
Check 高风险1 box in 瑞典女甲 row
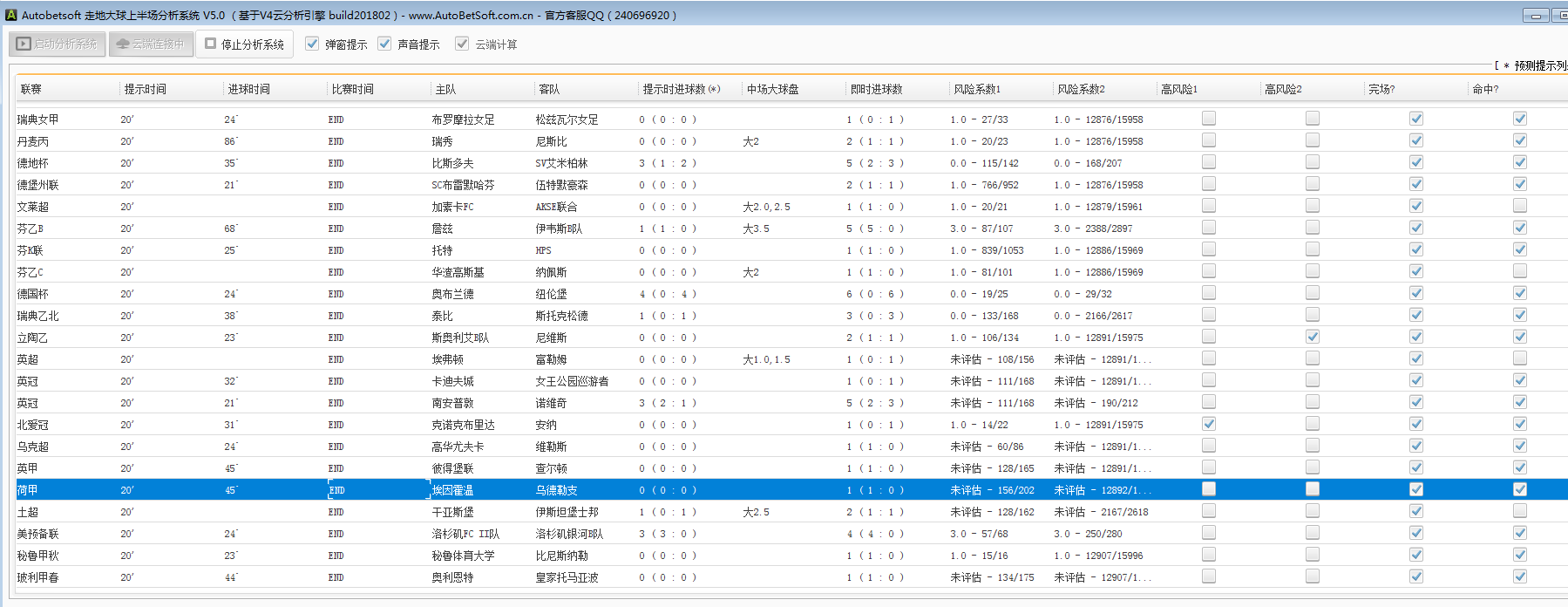(1209, 119)
